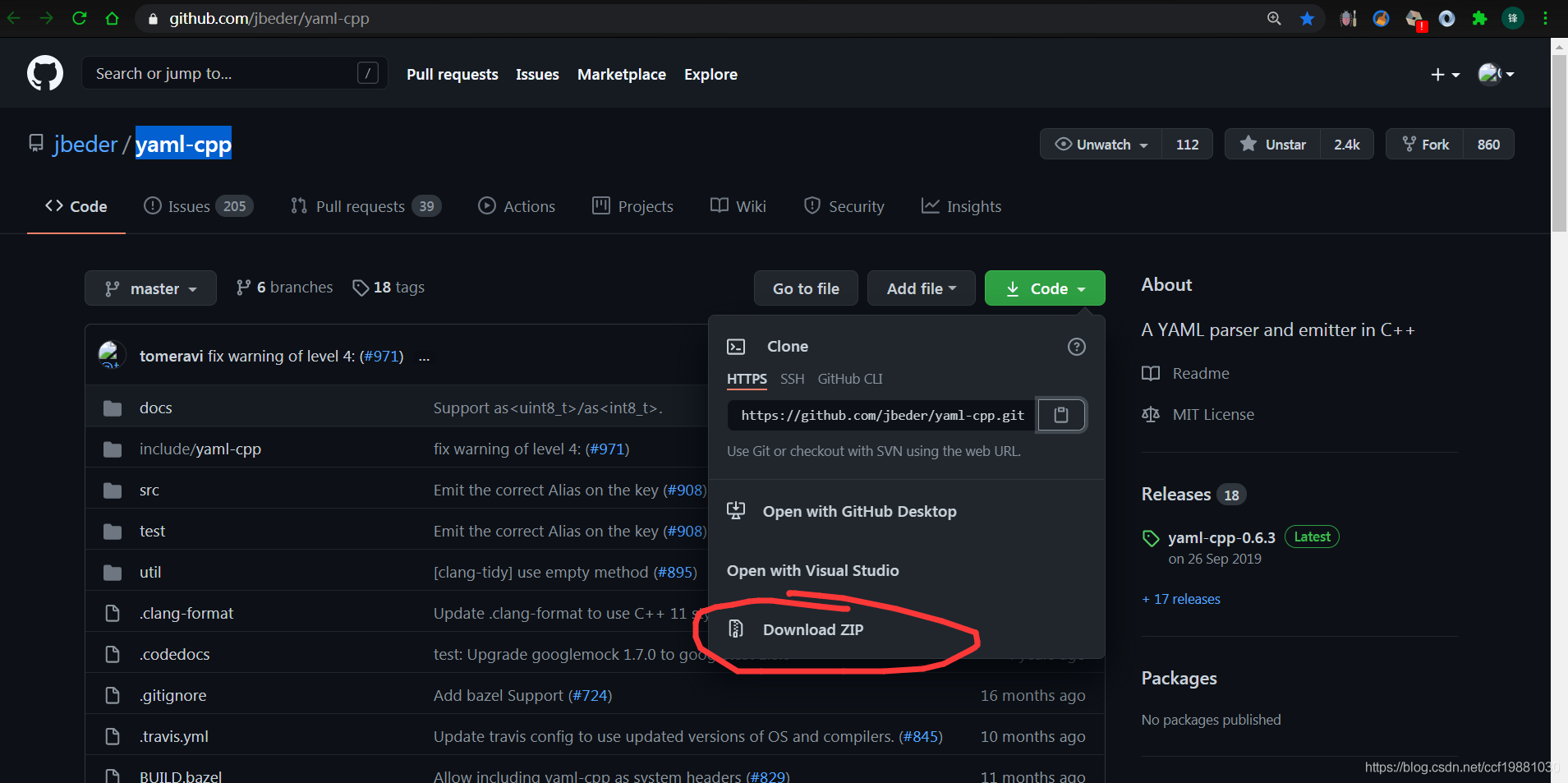1568x783 pixels.
Task: Select the GitHub CLI clone option
Action: [850, 379]
